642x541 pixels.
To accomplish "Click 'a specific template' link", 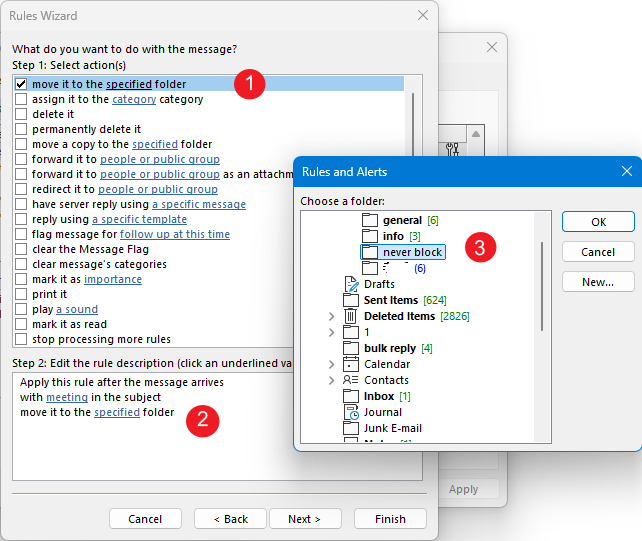I will [x=140, y=220].
